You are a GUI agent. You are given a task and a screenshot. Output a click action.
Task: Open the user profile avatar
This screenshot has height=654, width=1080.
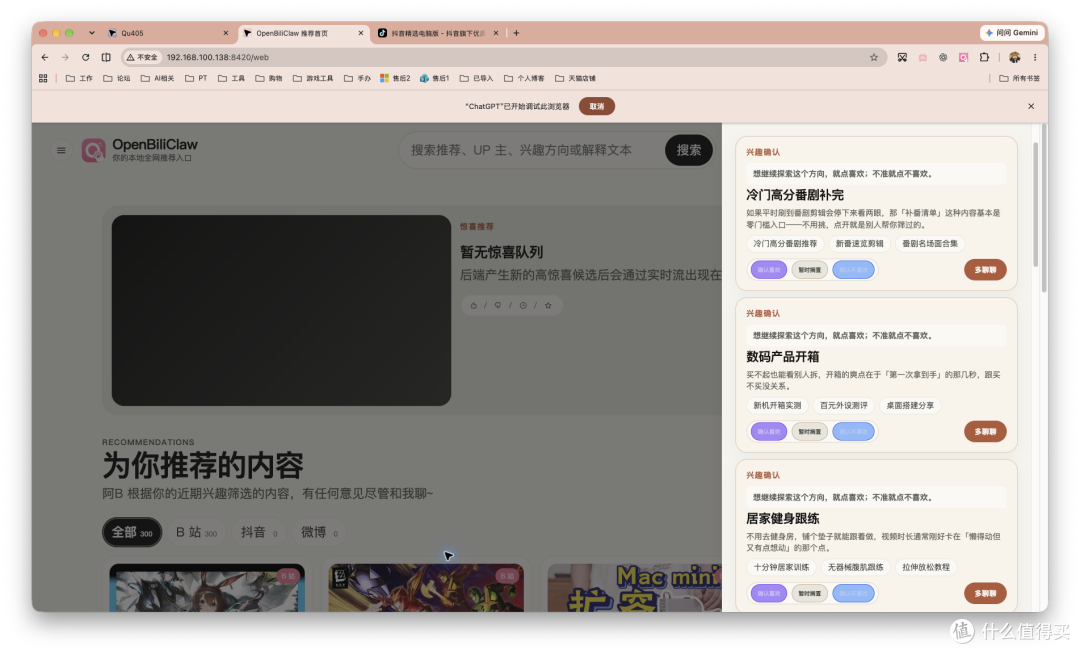point(1015,57)
